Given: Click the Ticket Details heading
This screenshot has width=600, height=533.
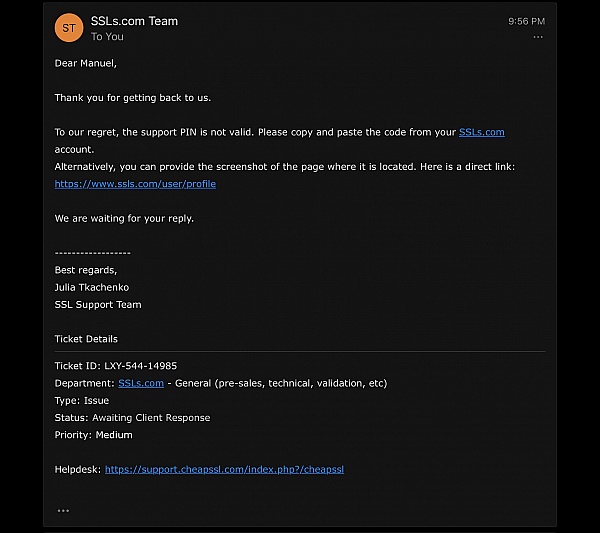Looking at the screenshot, I should click(x=86, y=339).
